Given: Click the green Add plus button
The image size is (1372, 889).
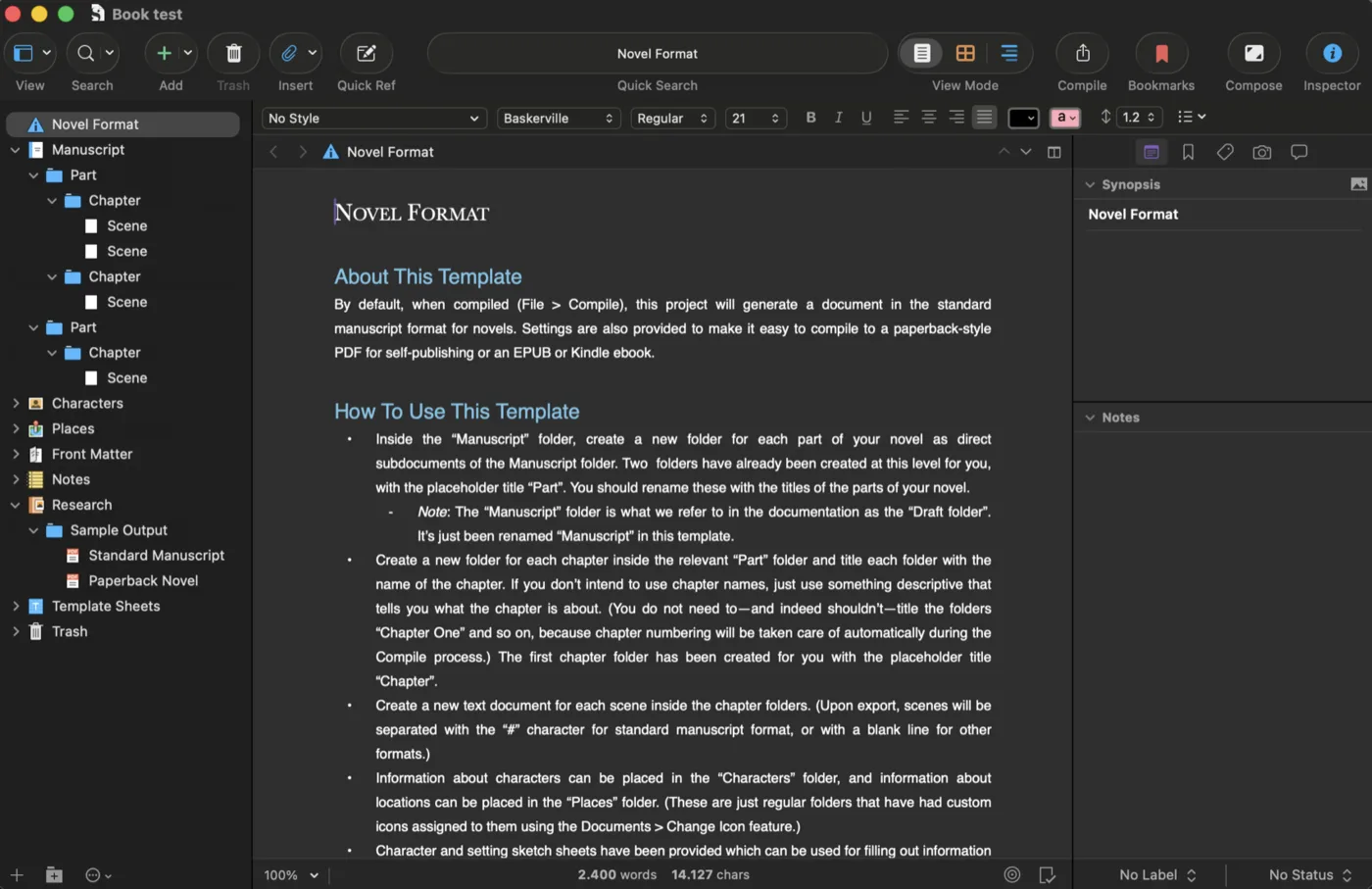Looking at the screenshot, I should click(x=165, y=53).
